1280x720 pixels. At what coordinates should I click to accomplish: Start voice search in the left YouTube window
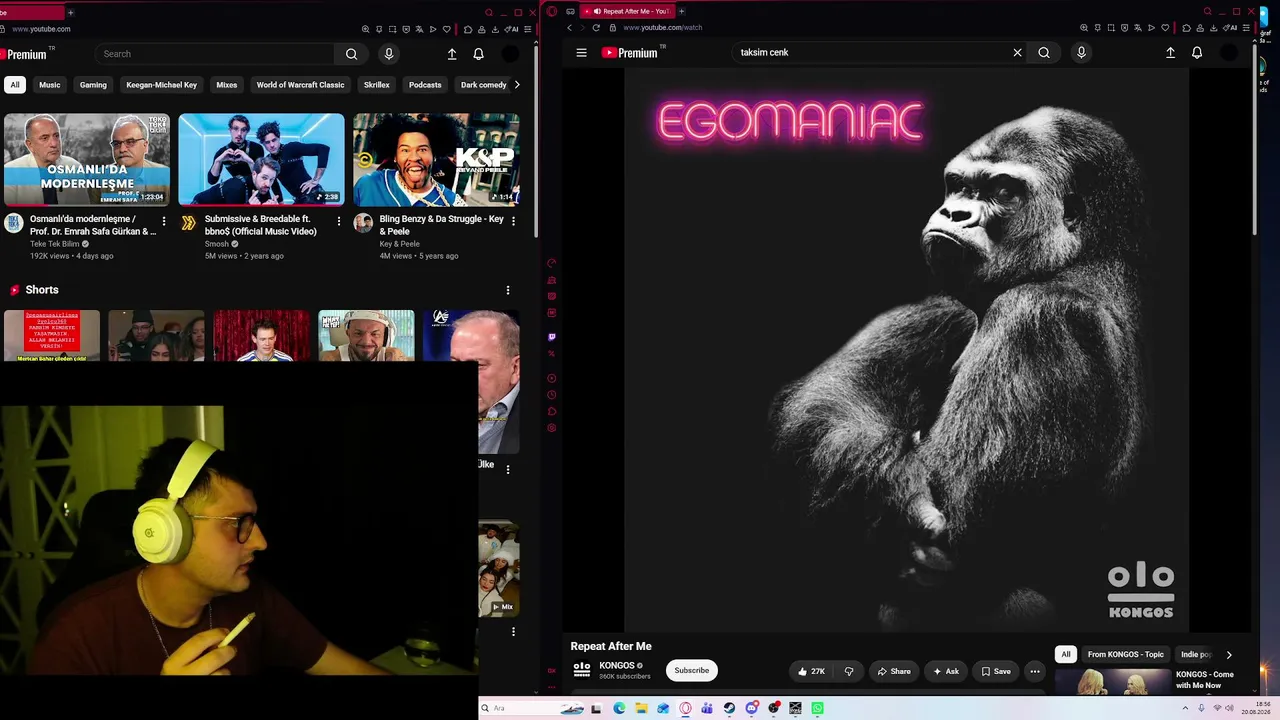[x=389, y=54]
